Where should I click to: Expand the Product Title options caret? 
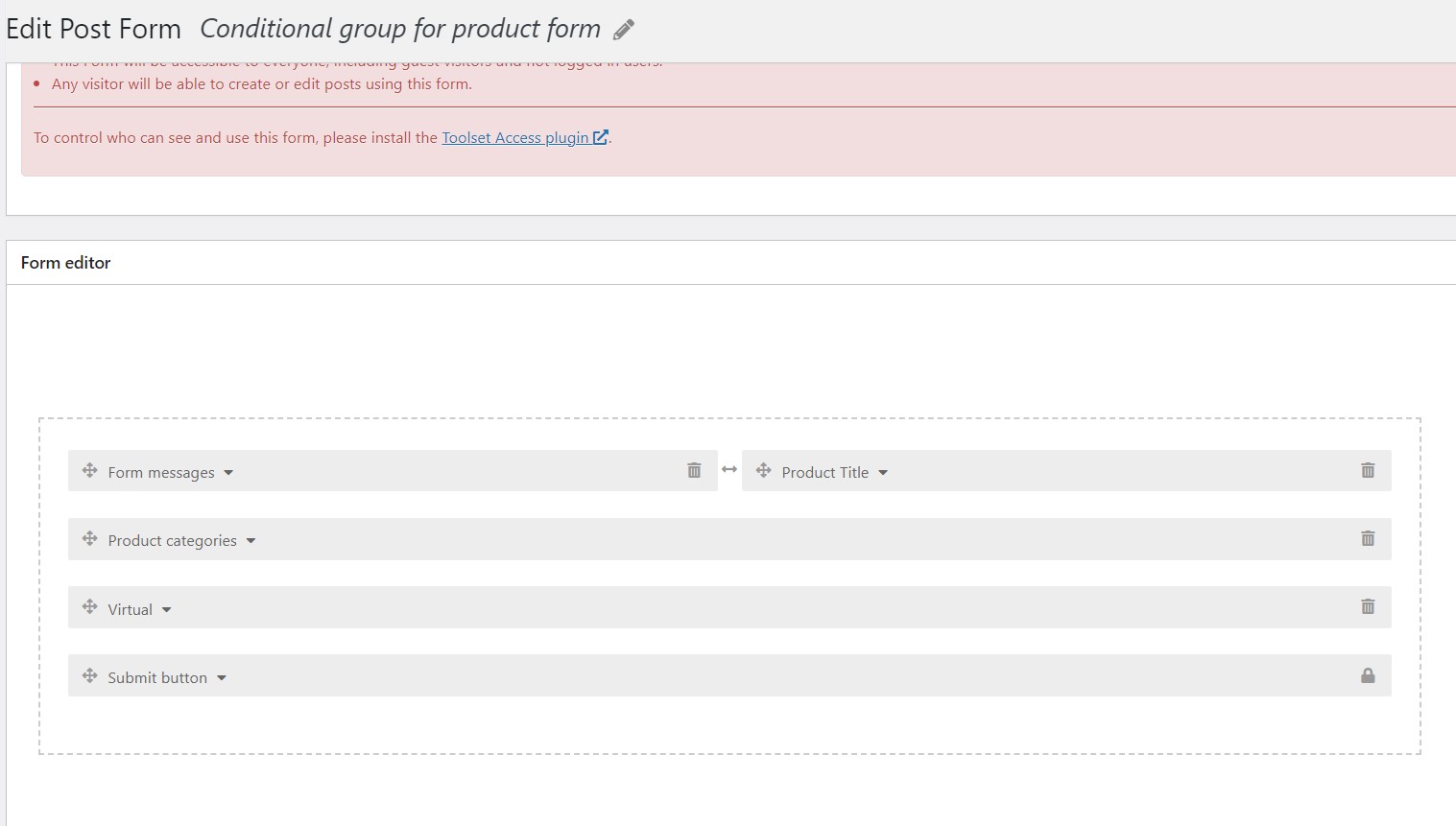click(883, 473)
